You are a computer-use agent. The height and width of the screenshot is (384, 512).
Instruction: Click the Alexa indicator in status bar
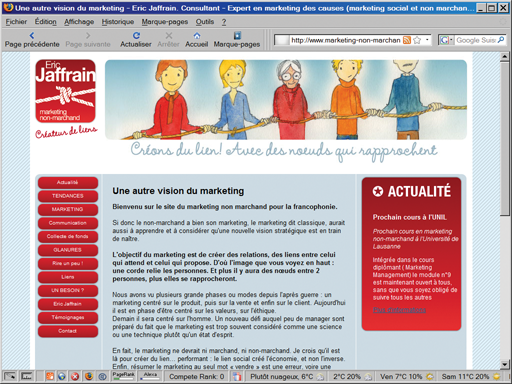tap(150, 376)
